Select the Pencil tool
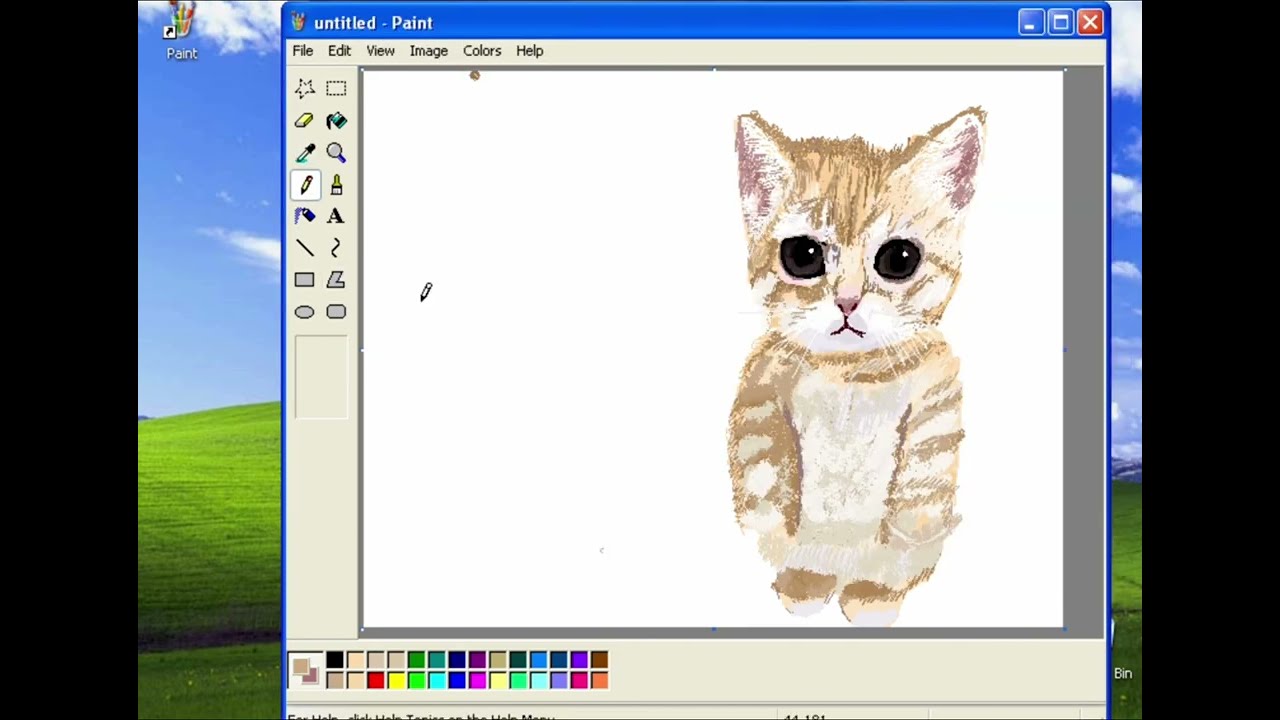 coord(305,184)
